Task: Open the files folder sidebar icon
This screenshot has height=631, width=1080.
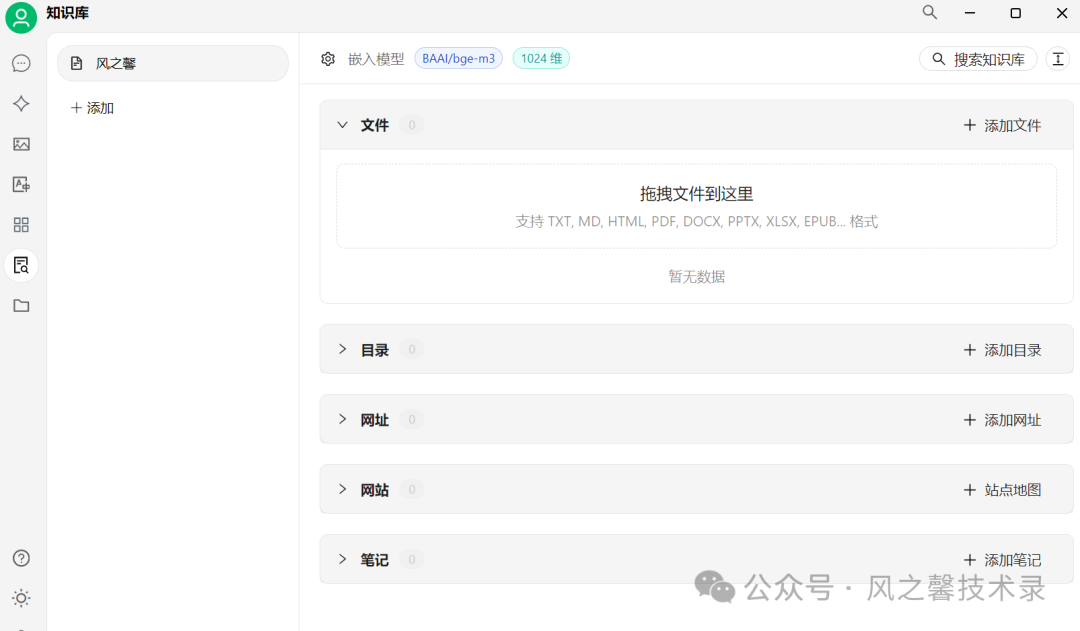Action: (x=21, y=305)
